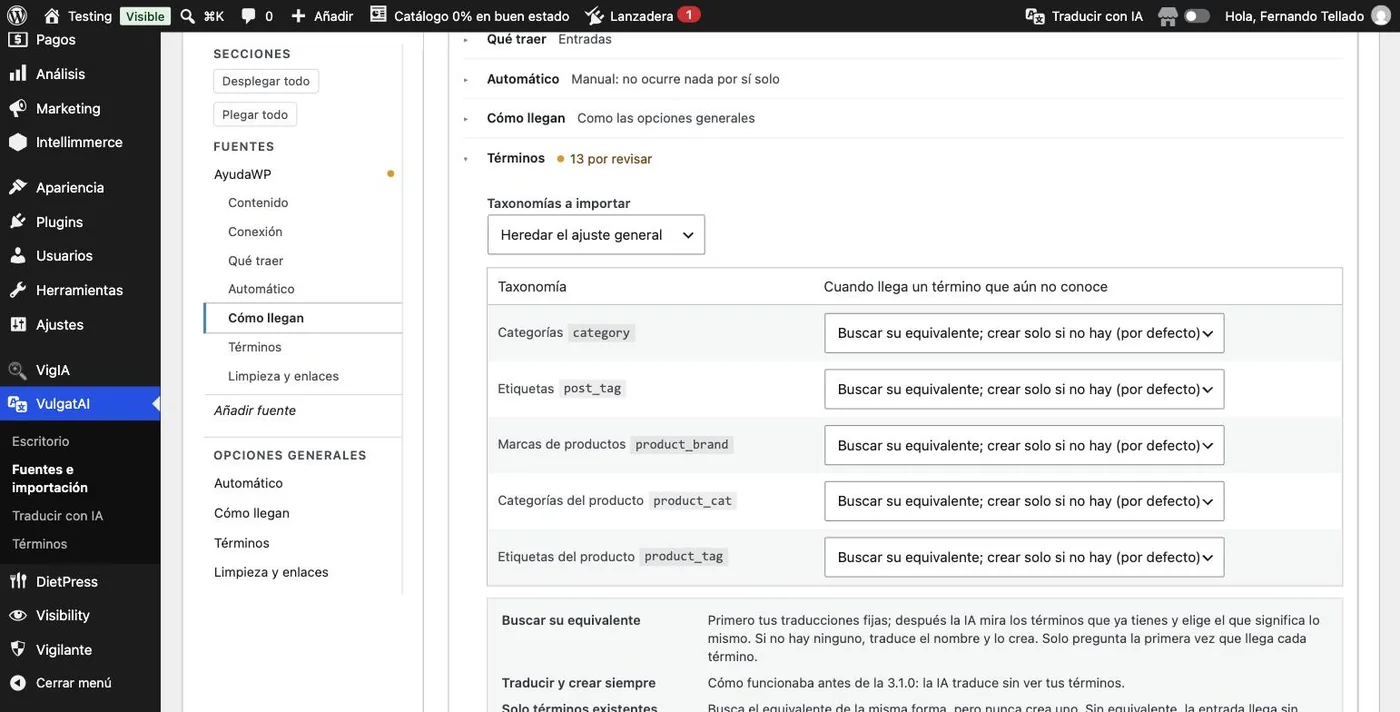The width and height of the screenshot is (1400, 712).
Task: Open the Ajustes settings icon
Action: (18, 324)
